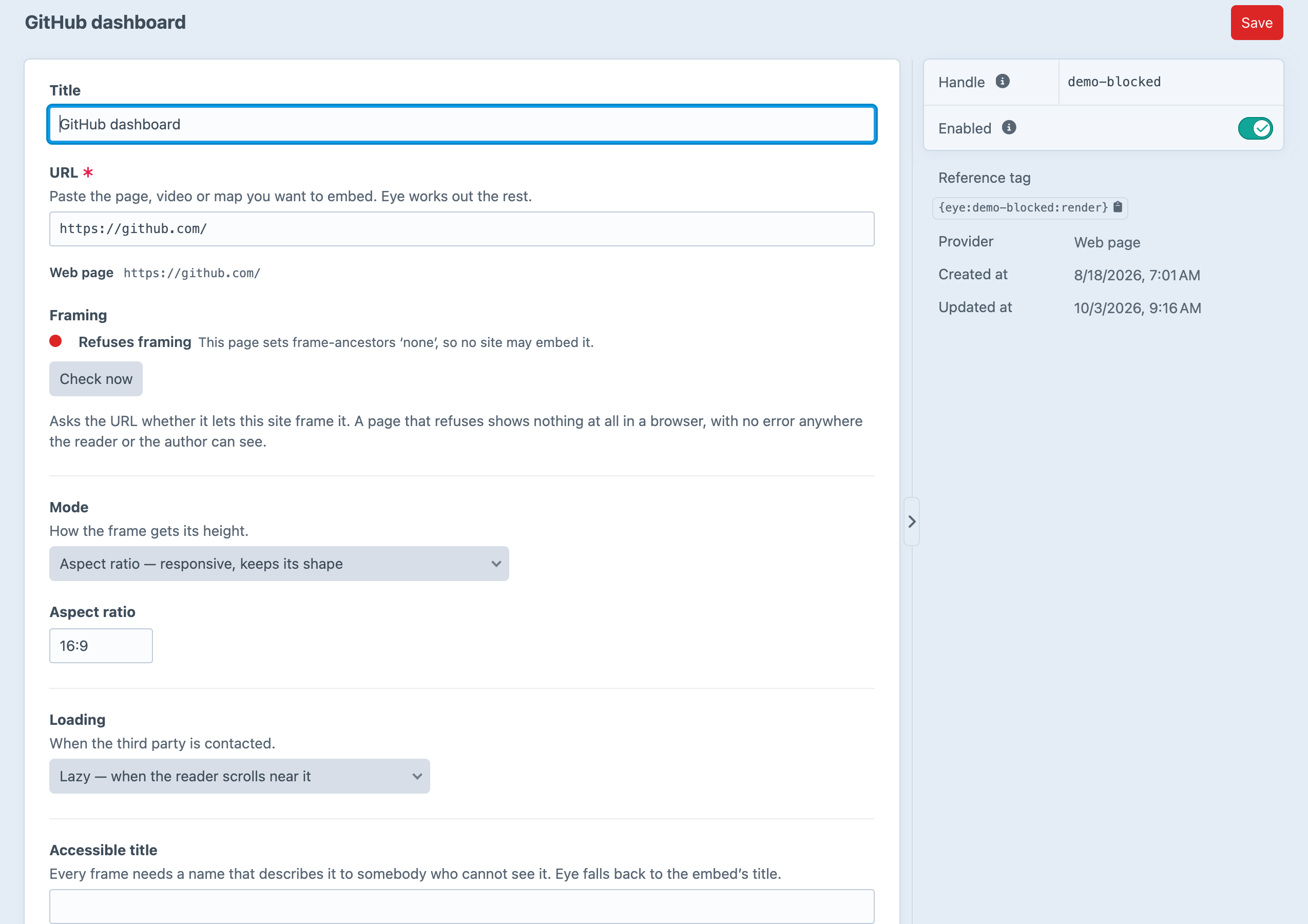Click the {eye:demo-blocked:render} reference tag
Viewport: 1308px width, 924px height.
pos(1023,207)
